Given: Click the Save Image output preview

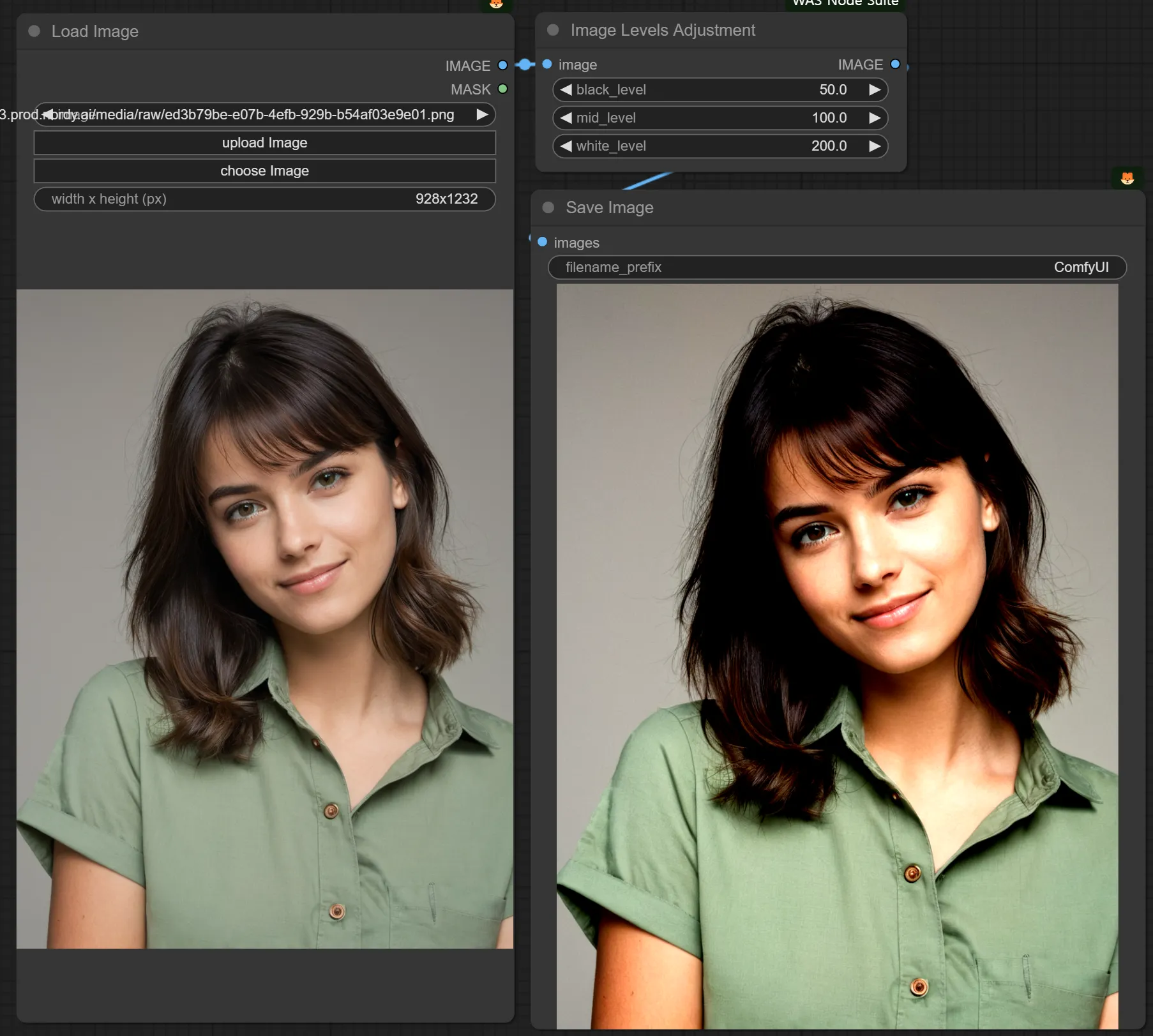Looking at the screenshot, I should 836,656.
